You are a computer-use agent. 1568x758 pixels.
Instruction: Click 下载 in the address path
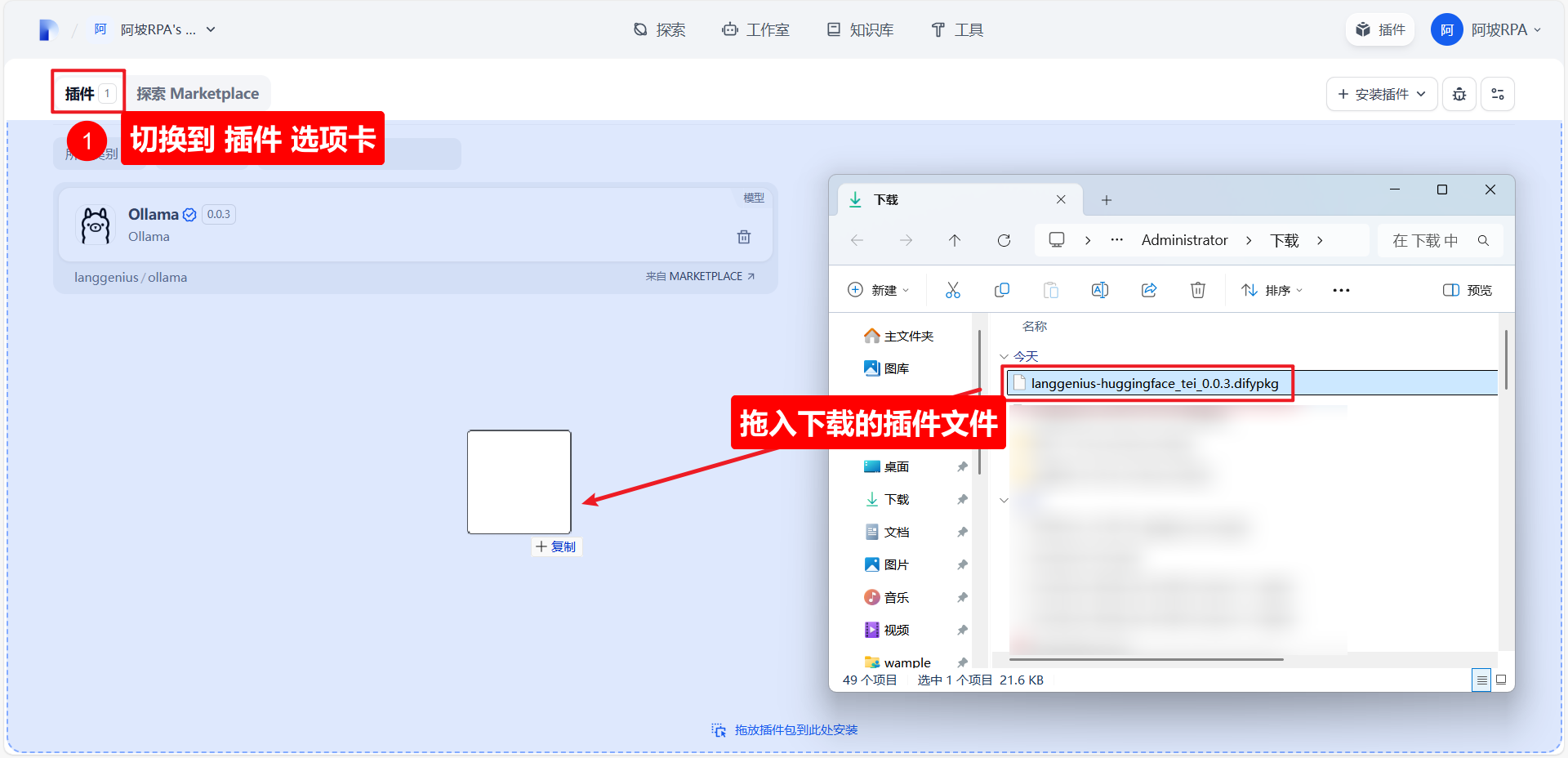click(1285, 240)
